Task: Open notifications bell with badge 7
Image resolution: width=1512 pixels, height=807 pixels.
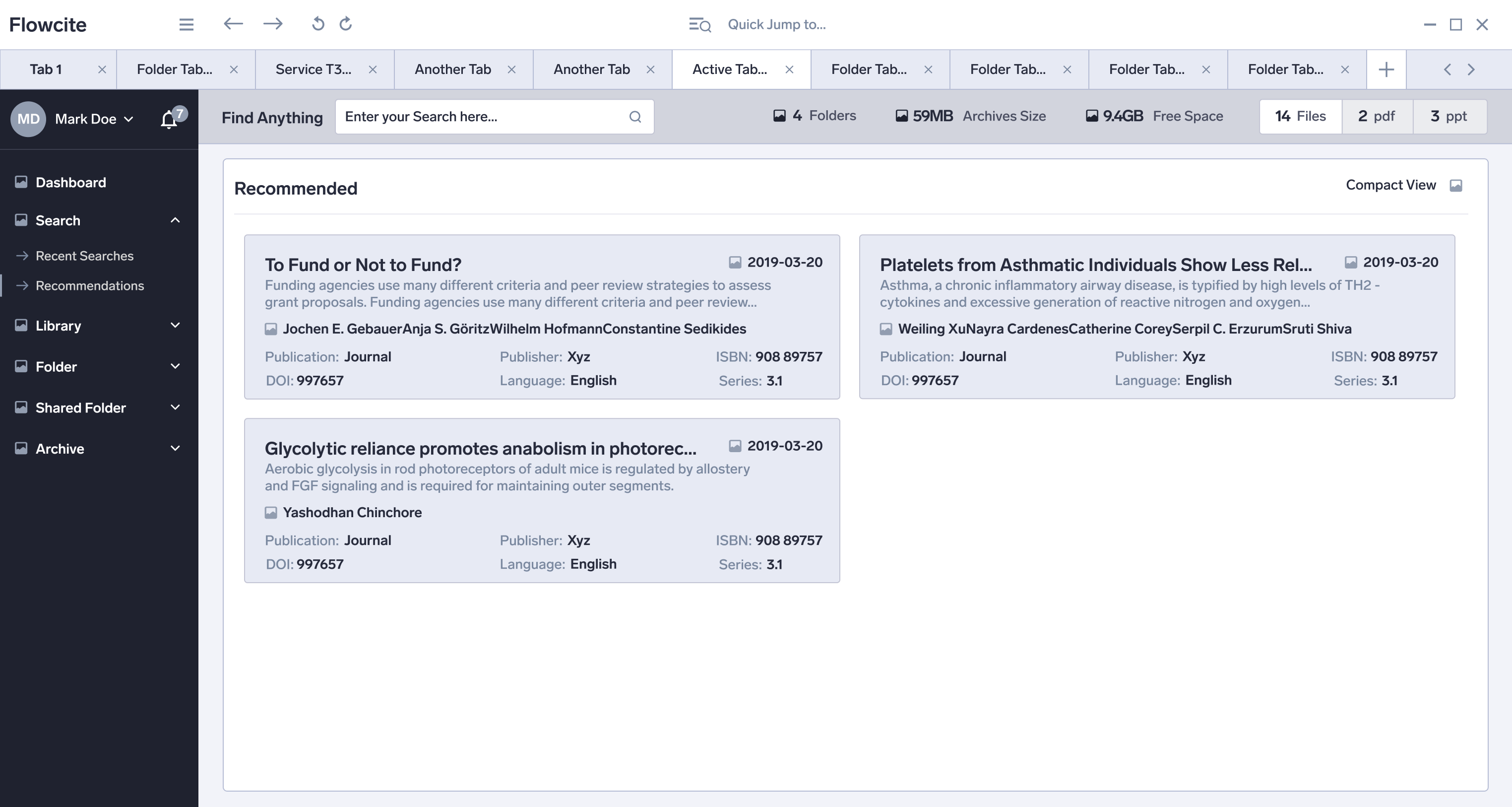Action: click(x=169, y=119)
